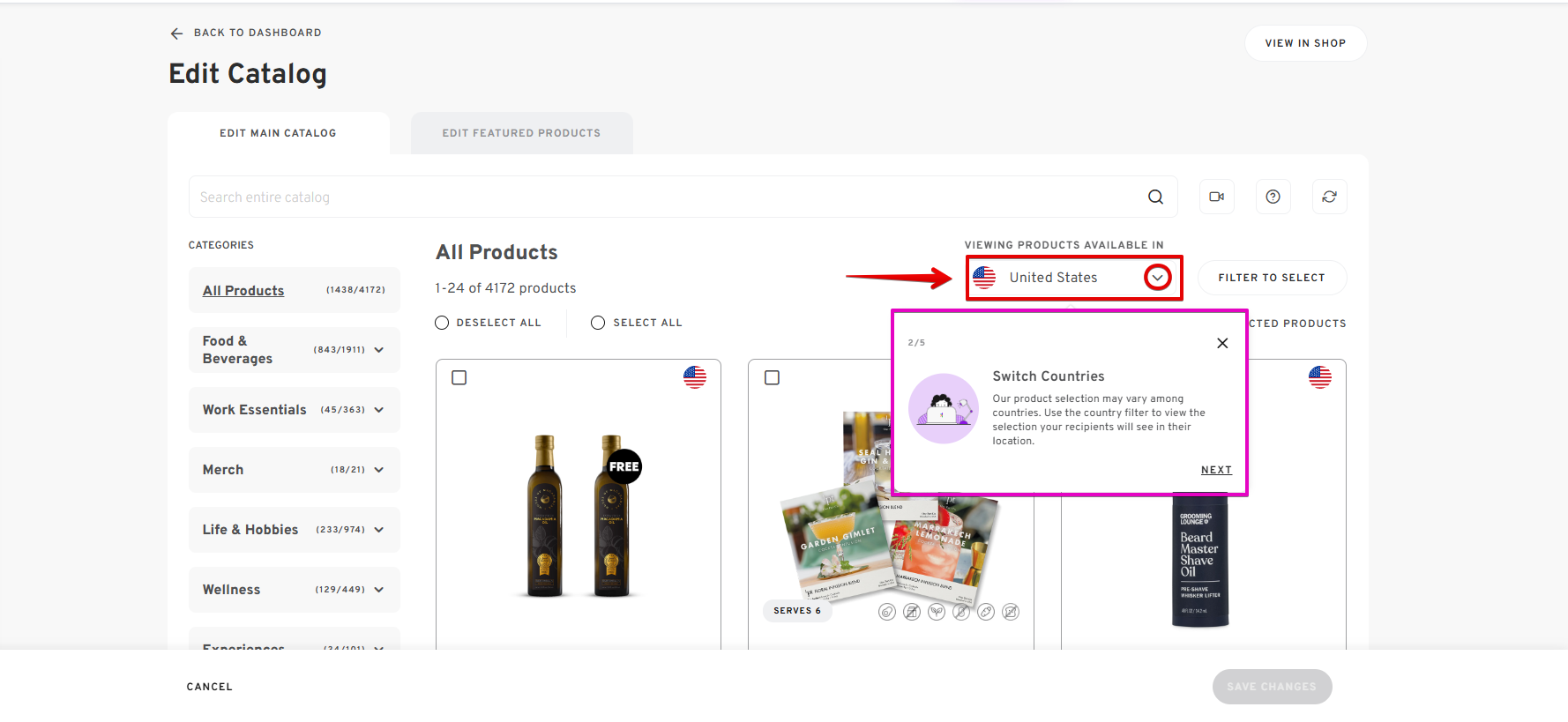The width and height of the screenshot is (1568, 722).
Task: Click US flag on olive oil product
Action: click(x=695, y=377)
